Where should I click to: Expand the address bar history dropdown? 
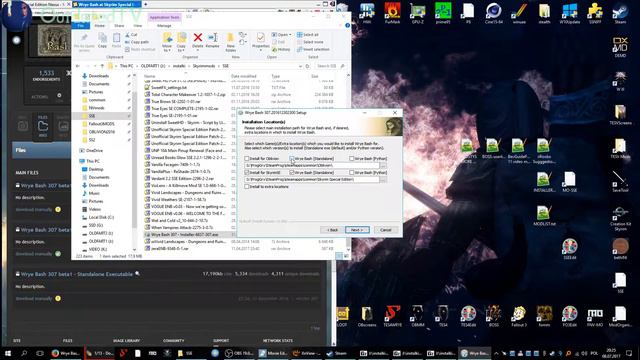click(300, 66)
